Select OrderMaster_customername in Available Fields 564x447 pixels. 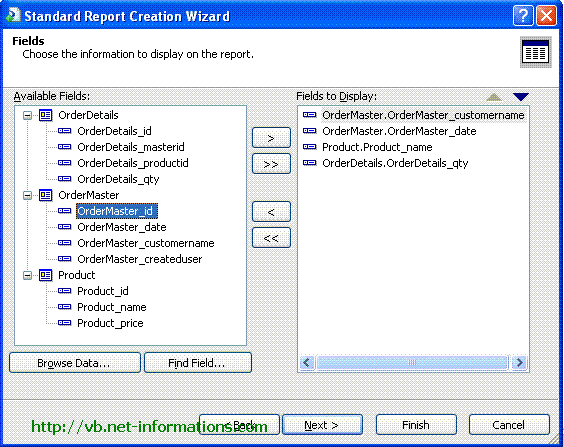[146, 243]
